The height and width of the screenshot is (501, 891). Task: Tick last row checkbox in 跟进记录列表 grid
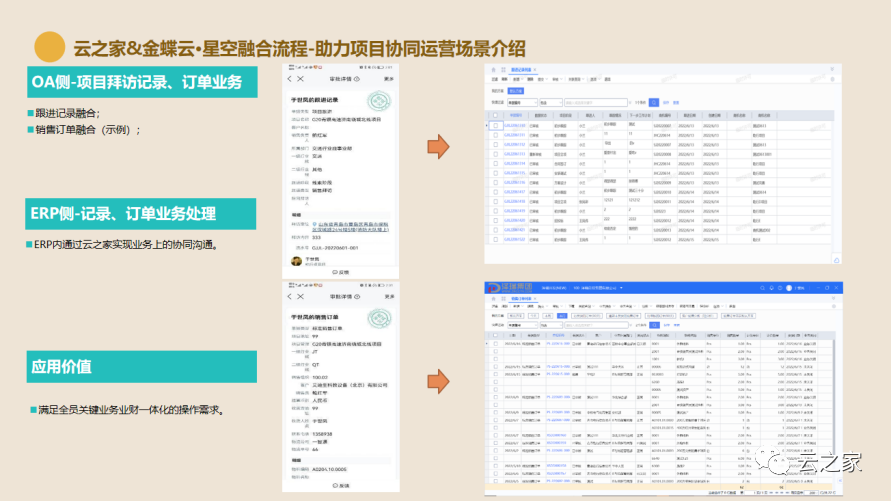tap(496, 240)
